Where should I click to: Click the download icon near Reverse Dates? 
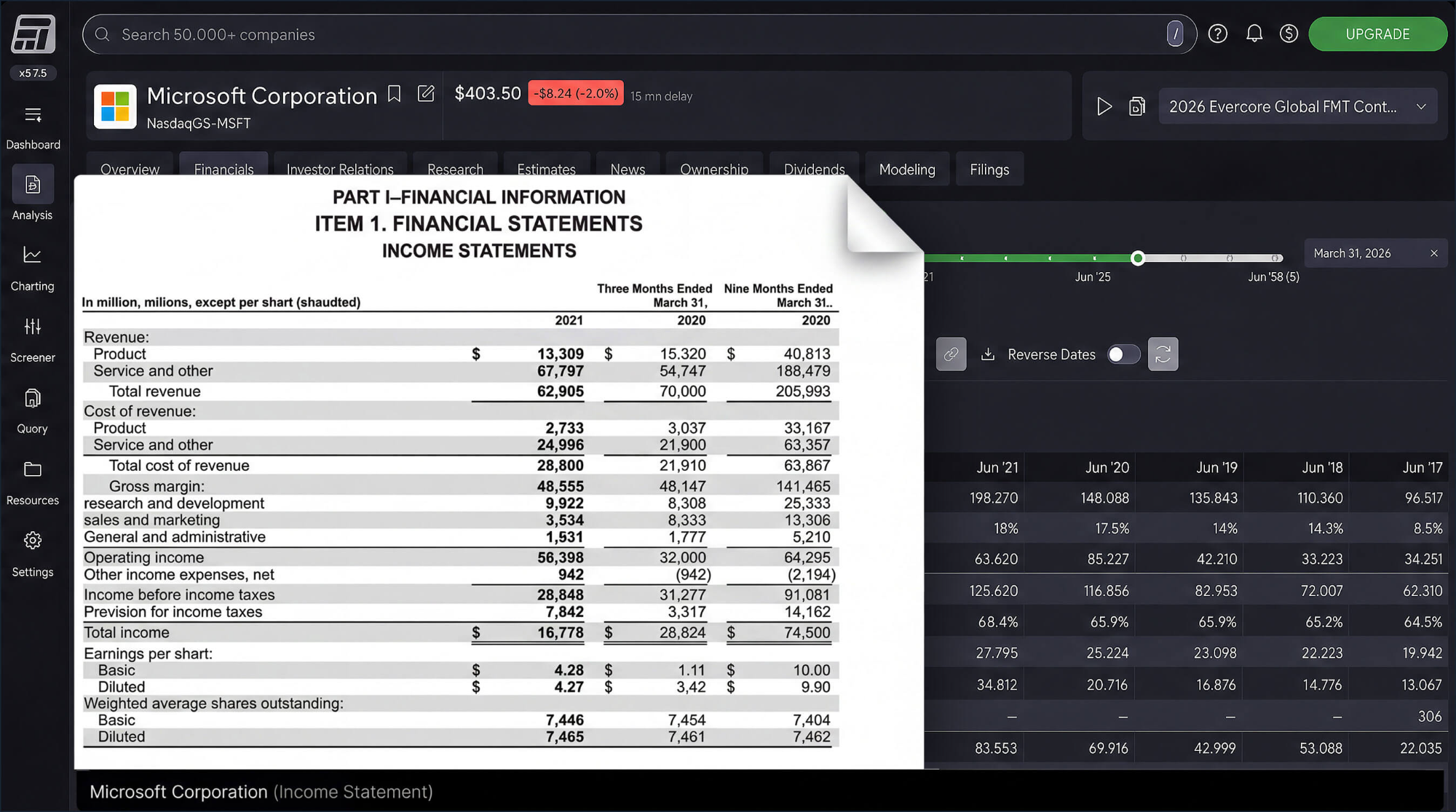pos(988,354)
